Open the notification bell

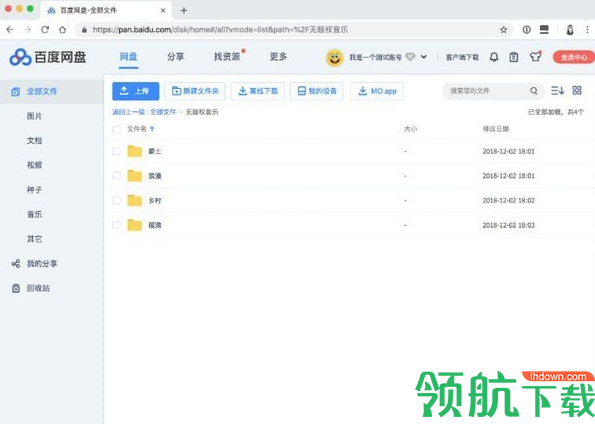coord(494,57)
